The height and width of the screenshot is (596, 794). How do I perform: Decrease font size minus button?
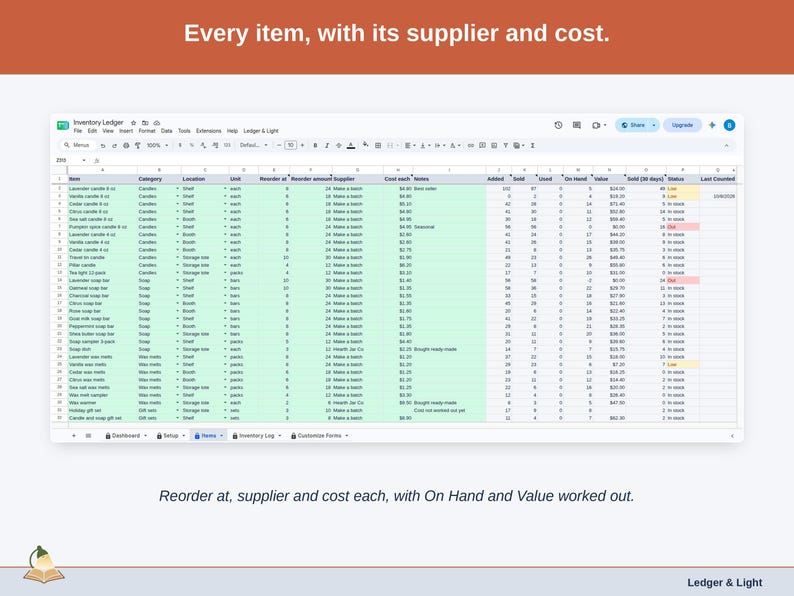point(279,145)
